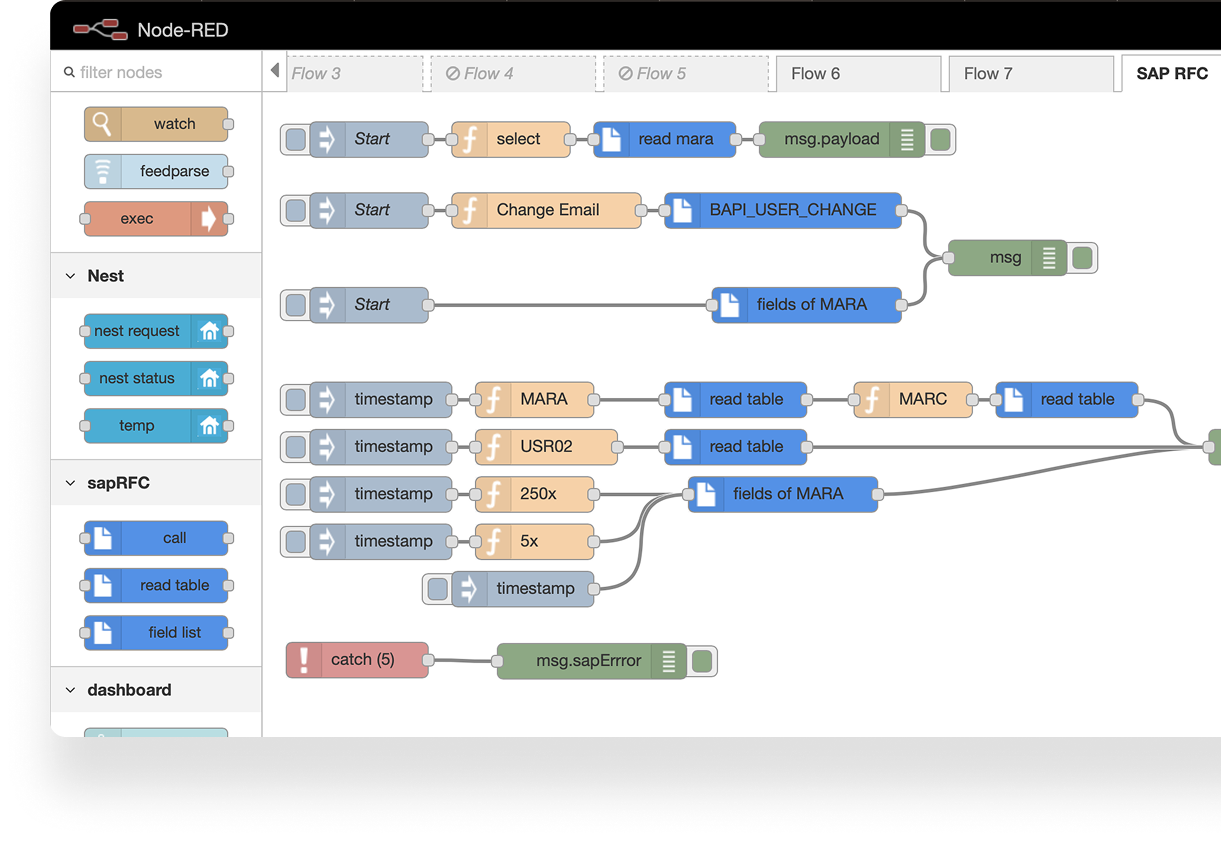Trigger the Start inject before select
The width and height of the screenshot is (1221, 841).
point(295,139)
